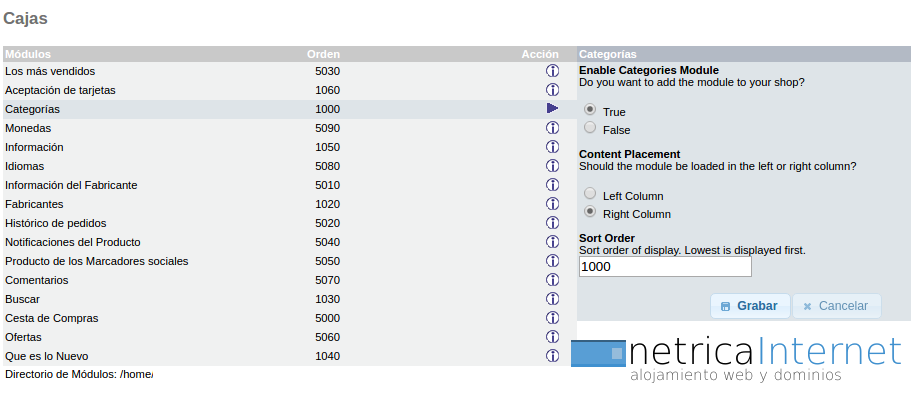Choose Left Column placement

click(x=590, y=193)
